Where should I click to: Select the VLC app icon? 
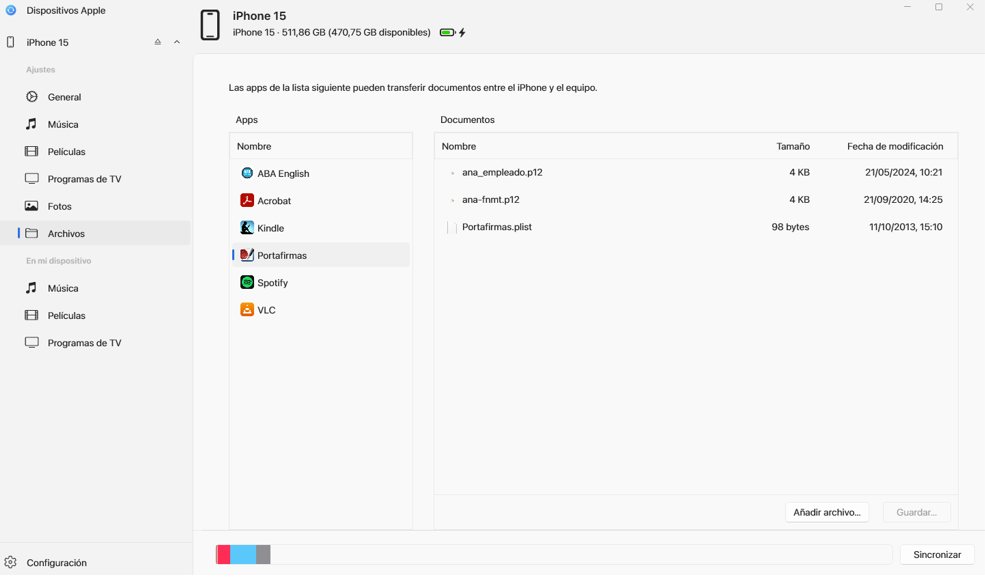point(247,310)
